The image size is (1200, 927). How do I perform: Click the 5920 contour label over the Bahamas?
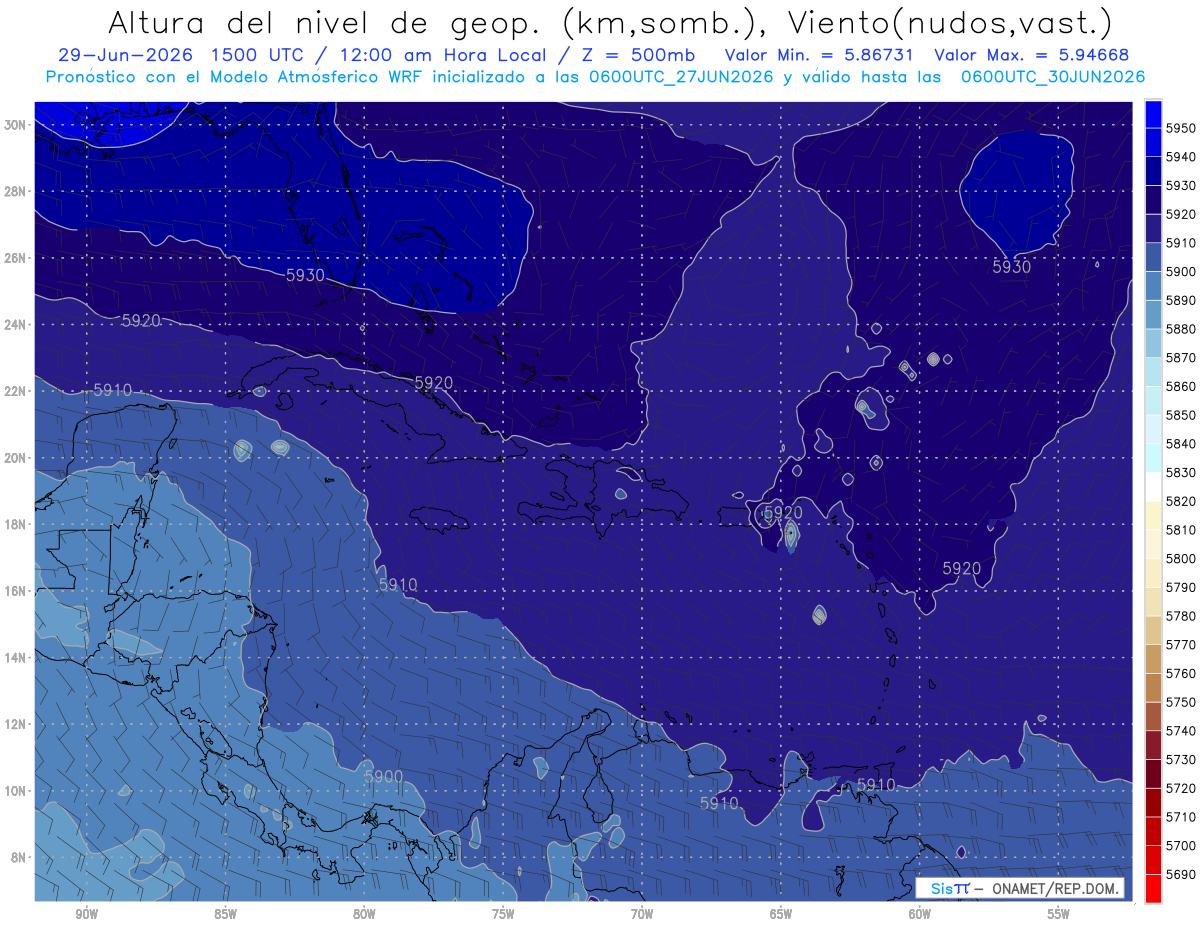[x=434, y=383]
